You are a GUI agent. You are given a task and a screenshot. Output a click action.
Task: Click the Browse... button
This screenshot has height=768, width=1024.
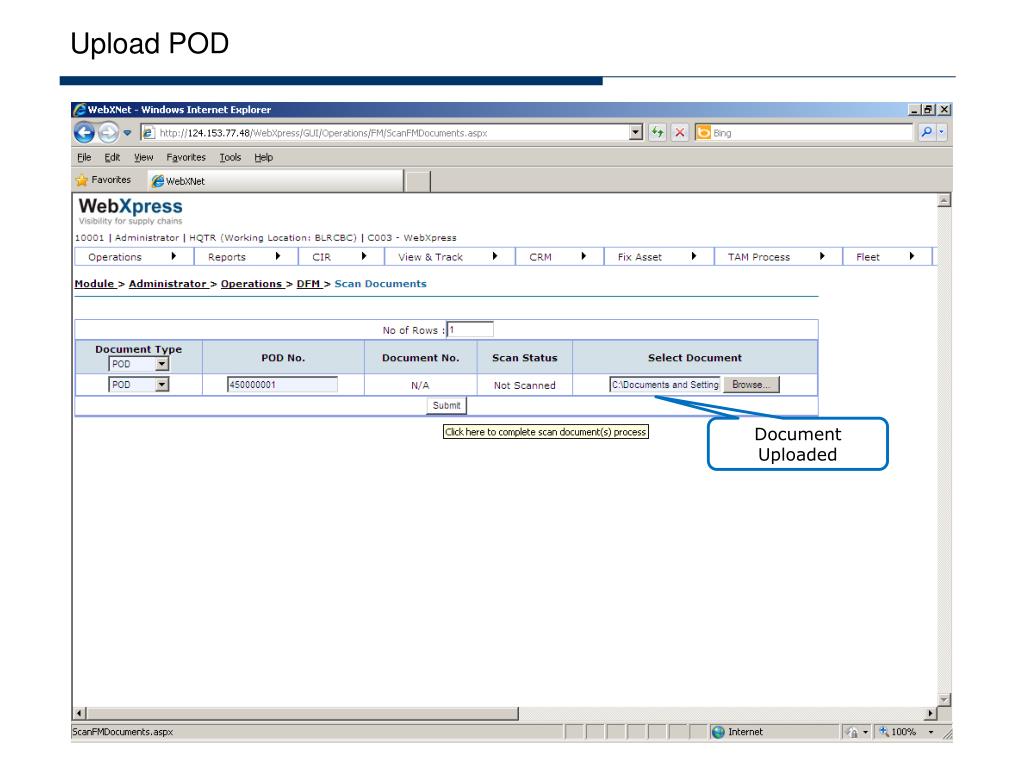pyautogui.click(x=751, y=385)
